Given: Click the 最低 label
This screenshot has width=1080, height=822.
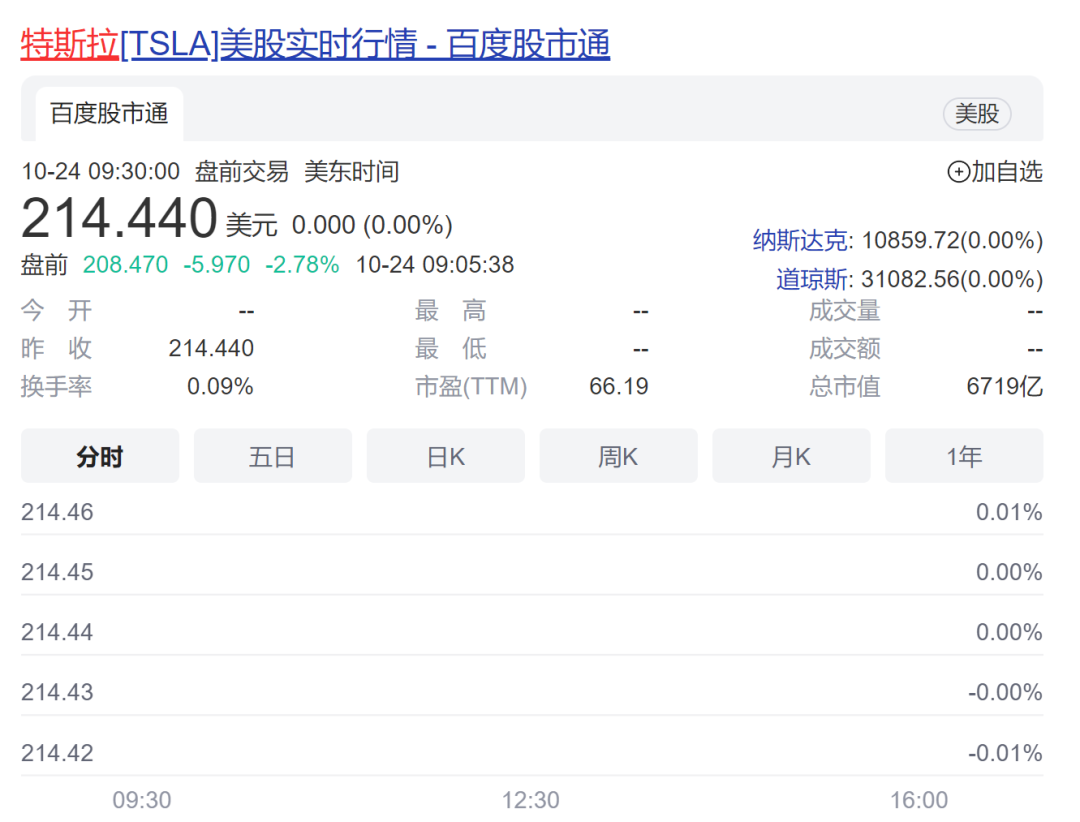Looking at the screenshot, I should click(450, 349).
